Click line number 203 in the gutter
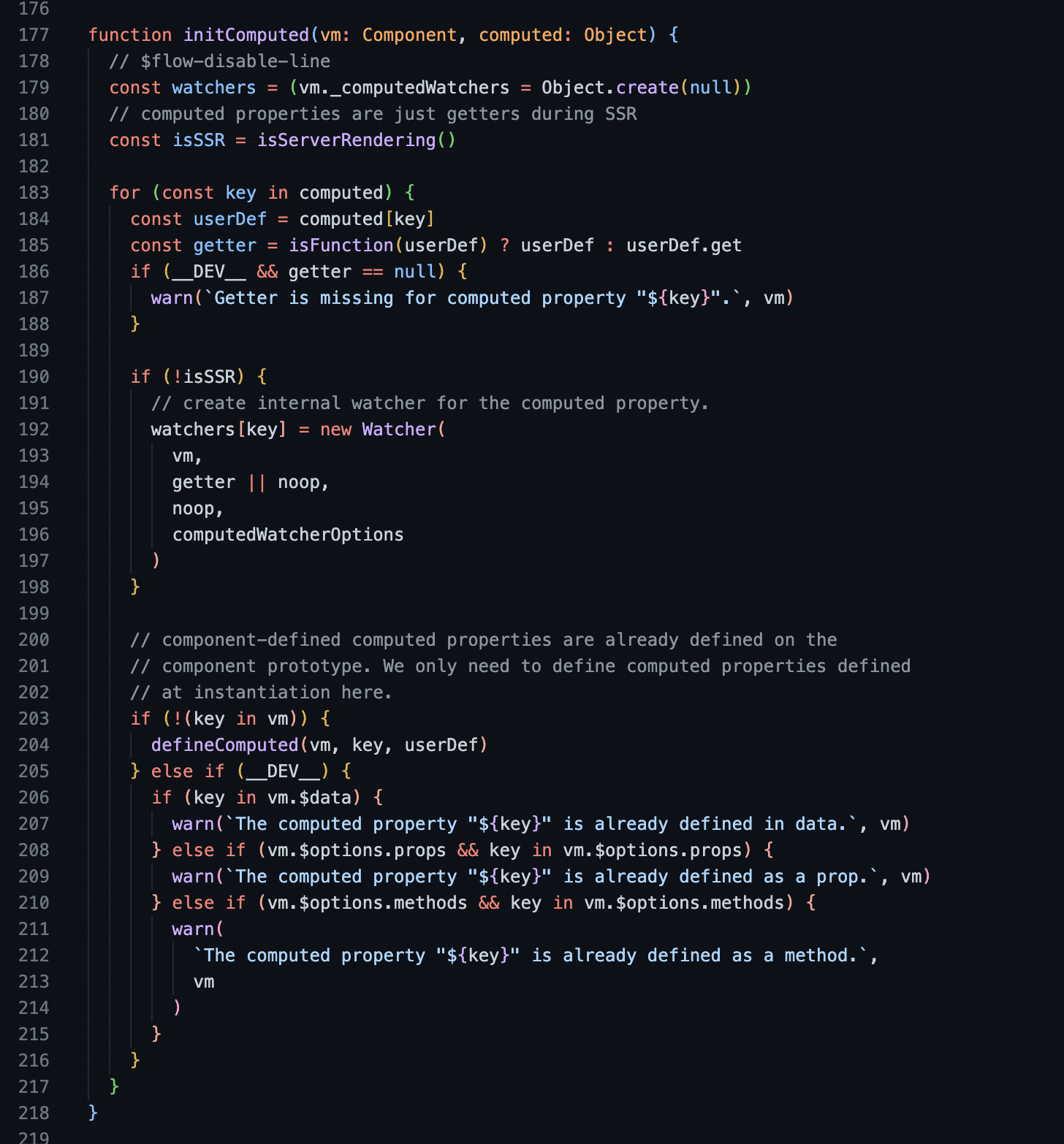This screenshot has width=1064, height=1144. click(x=34, y=719)
